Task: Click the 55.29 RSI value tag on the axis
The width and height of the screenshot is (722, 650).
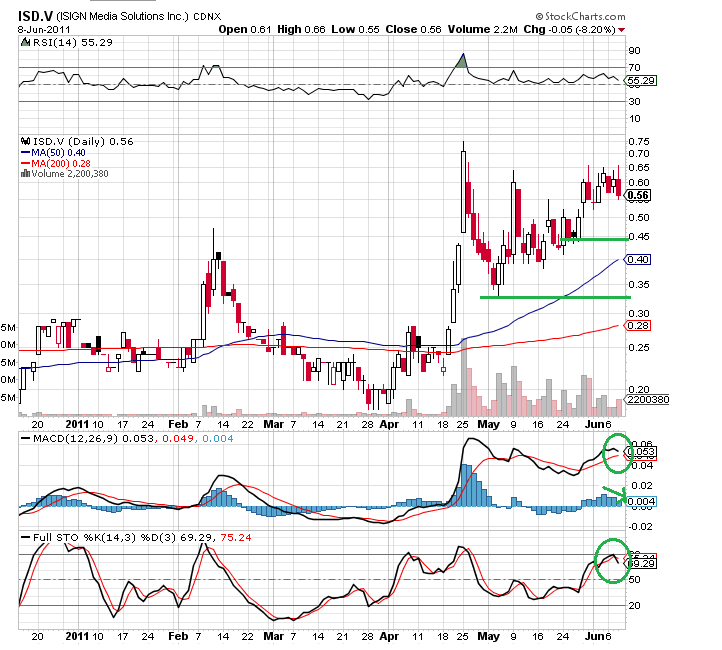Action: click(x=641, y=81)
